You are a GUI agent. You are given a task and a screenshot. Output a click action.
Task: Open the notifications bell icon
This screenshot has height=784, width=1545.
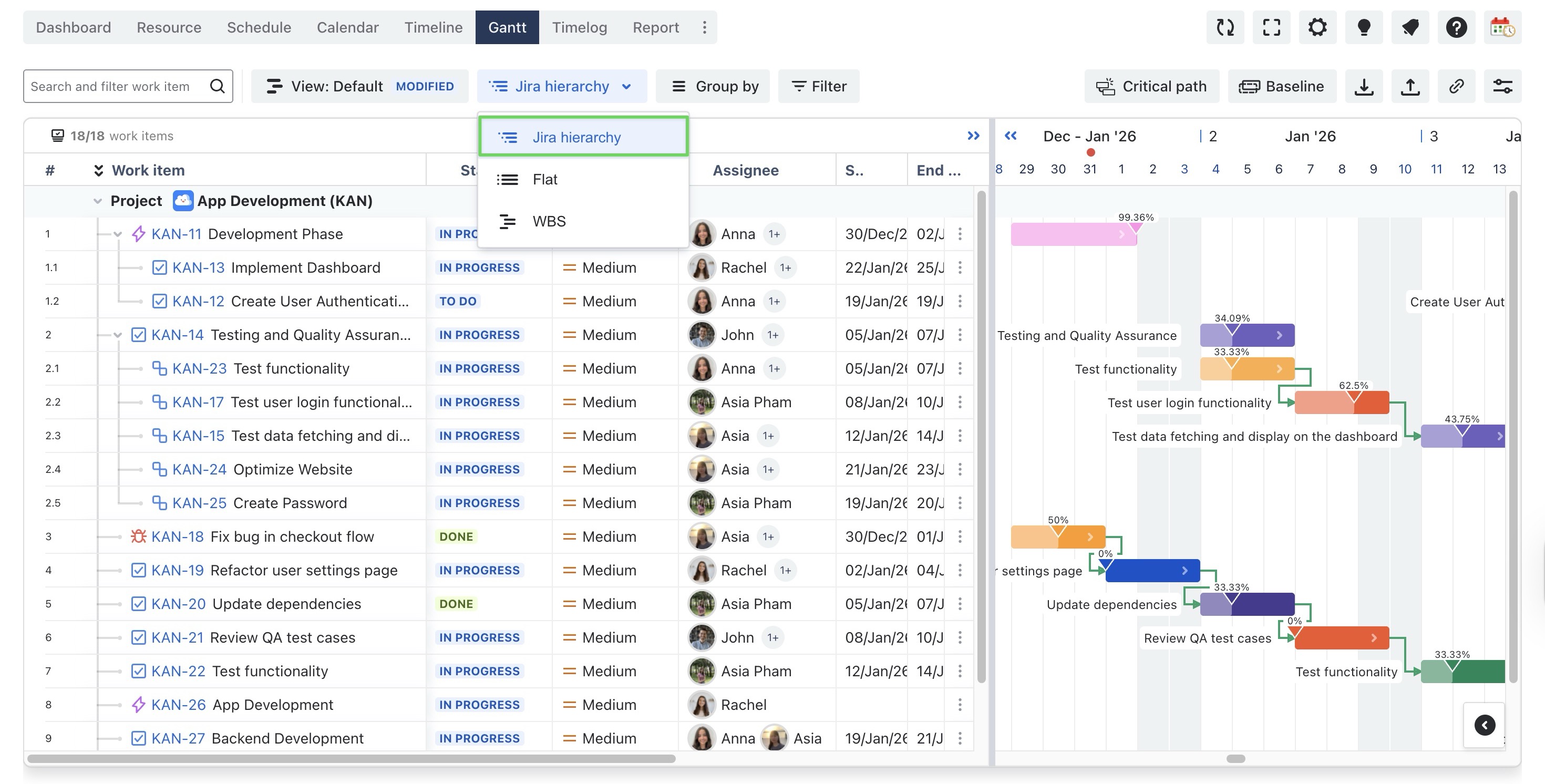click(x=1410, y=27)
